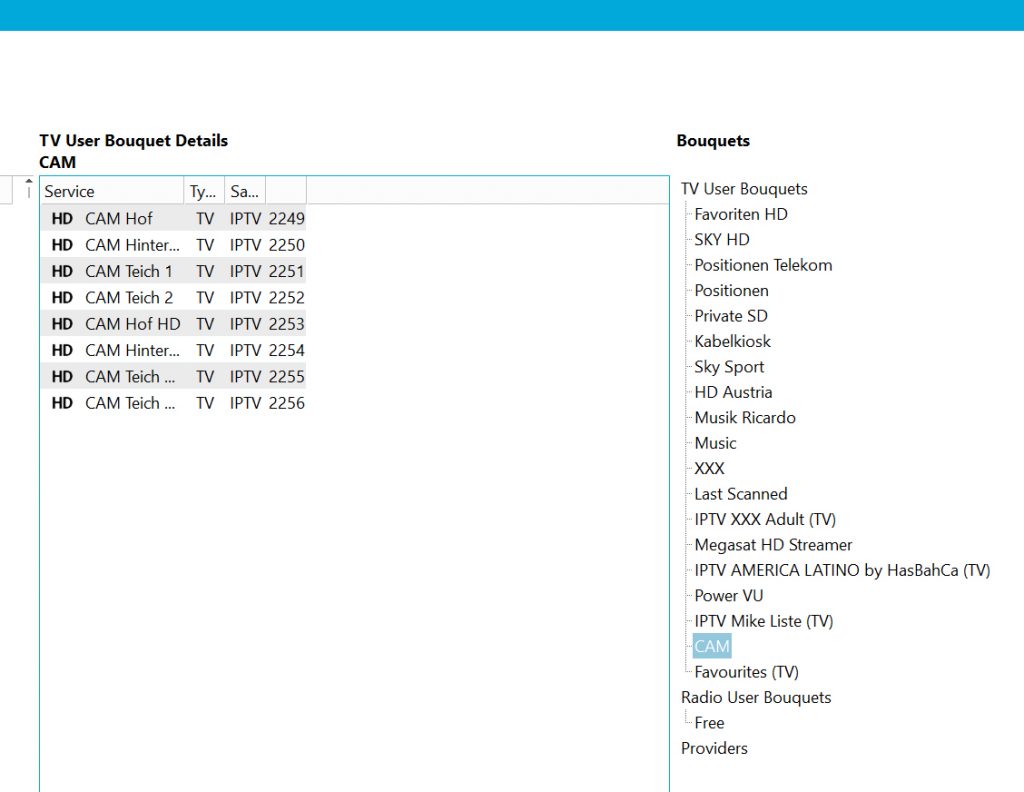Click the number 2252 cell

point(286,298)
